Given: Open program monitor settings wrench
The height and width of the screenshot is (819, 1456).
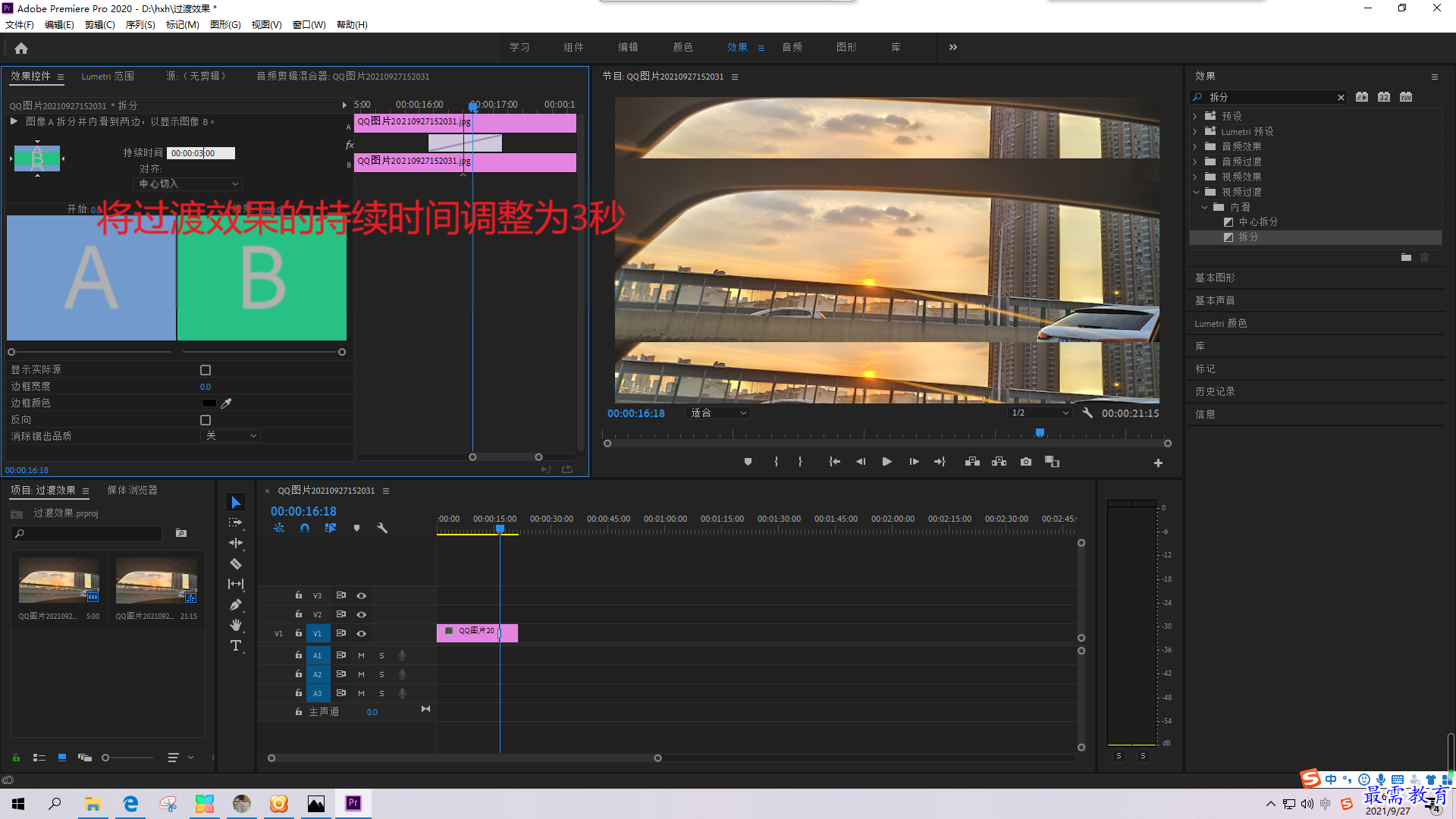Looking at the screenshot, I should (x=1087, y=413).
